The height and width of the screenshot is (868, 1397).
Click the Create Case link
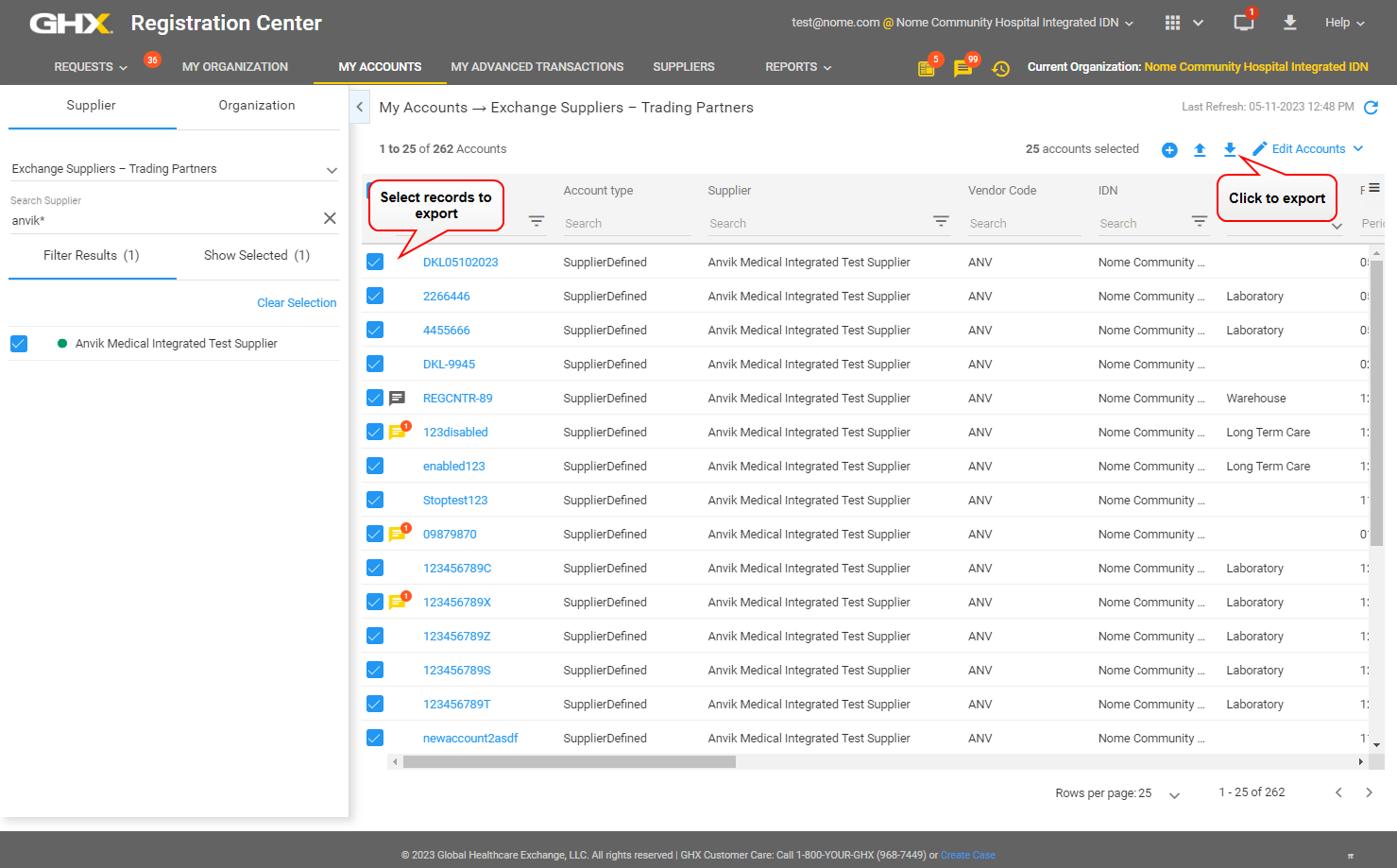pos(968,856)
